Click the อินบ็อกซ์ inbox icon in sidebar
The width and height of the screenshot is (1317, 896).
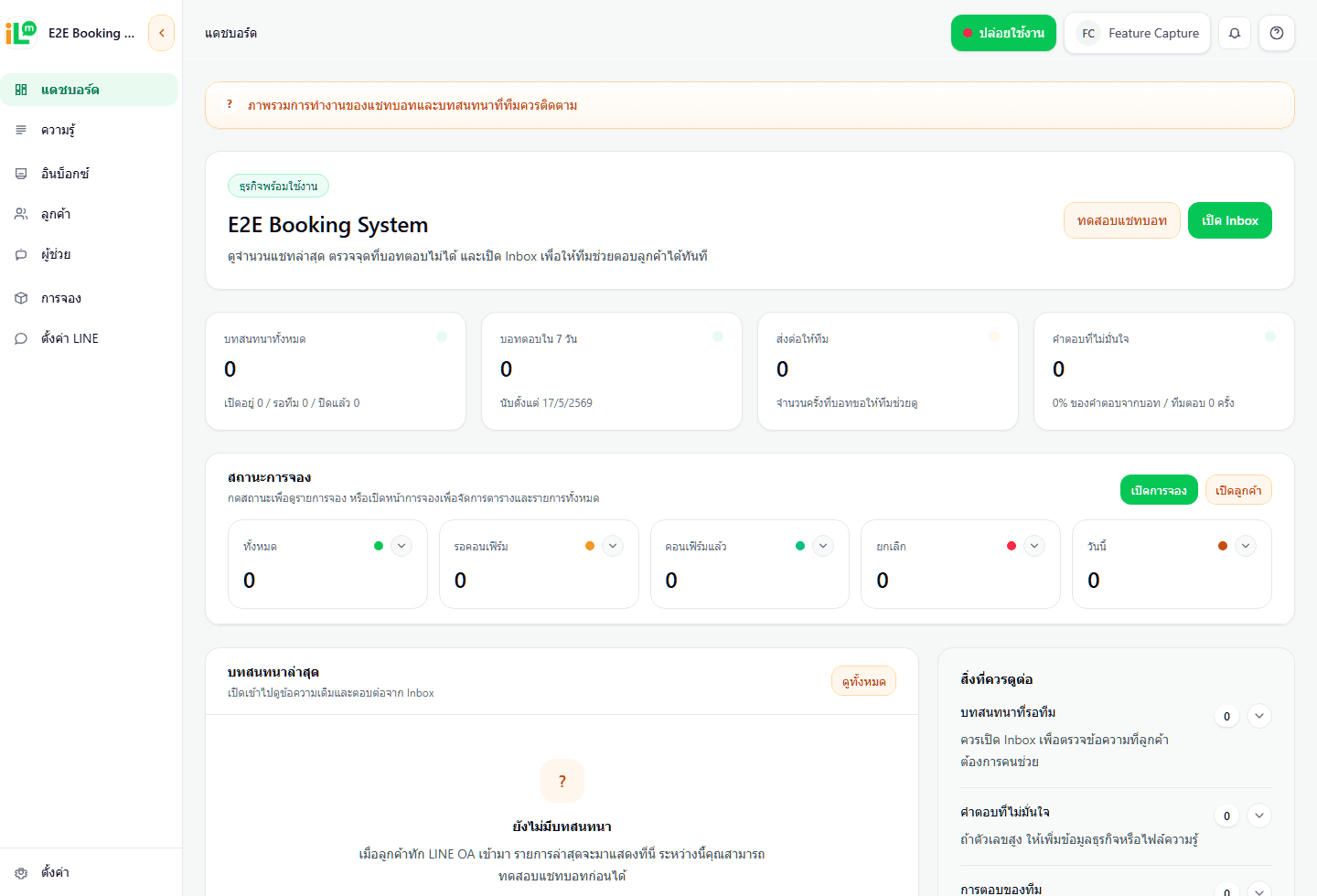[x=21, y=174]
